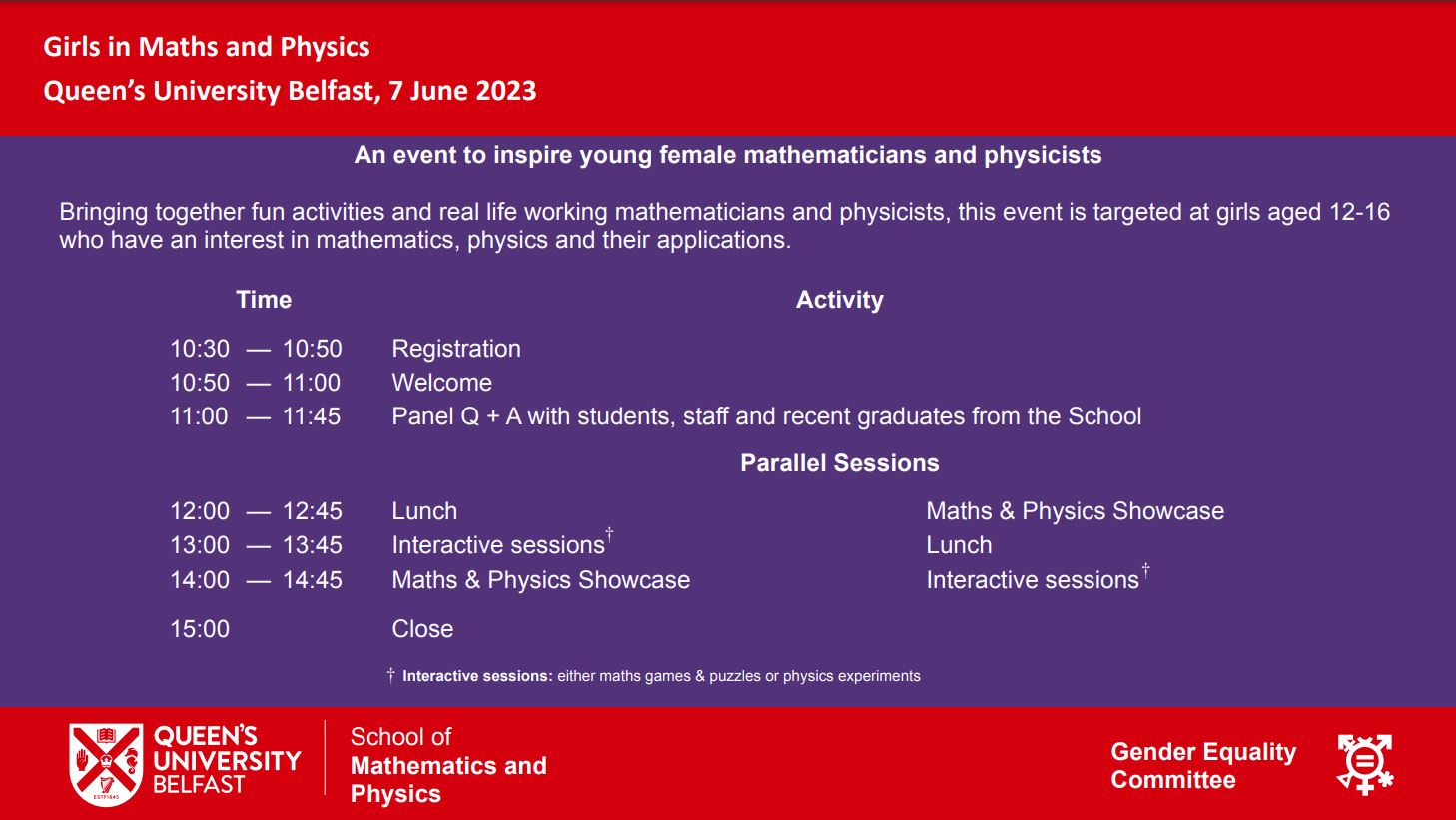1456x820 pixels.
Task: Select the 'Registration' activity row
Action: 456,349
